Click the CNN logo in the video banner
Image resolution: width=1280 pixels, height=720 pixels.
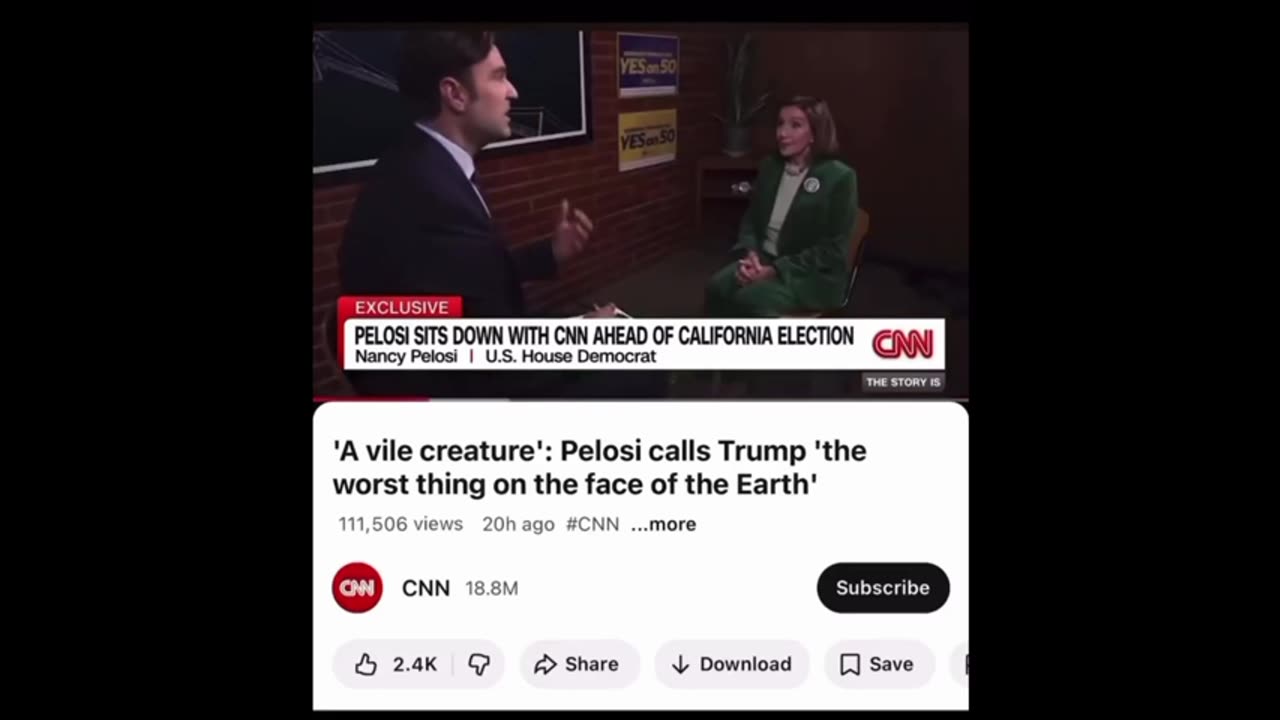pyautogui.click(x=903, y=344)
